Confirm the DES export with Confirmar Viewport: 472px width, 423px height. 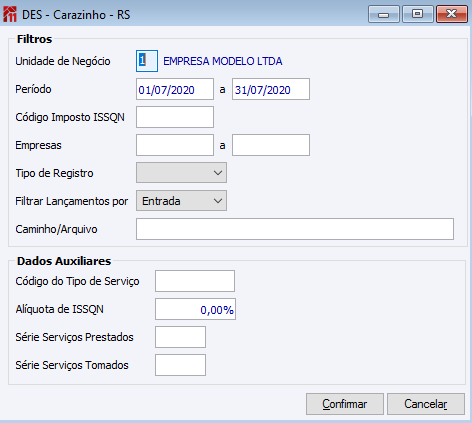[345, 404]
